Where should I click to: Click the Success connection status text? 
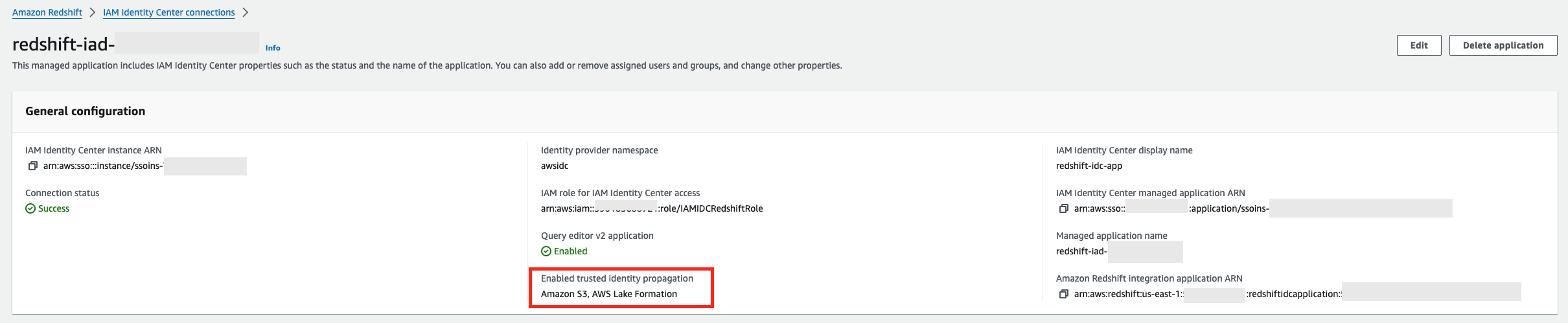click(54, 208)
